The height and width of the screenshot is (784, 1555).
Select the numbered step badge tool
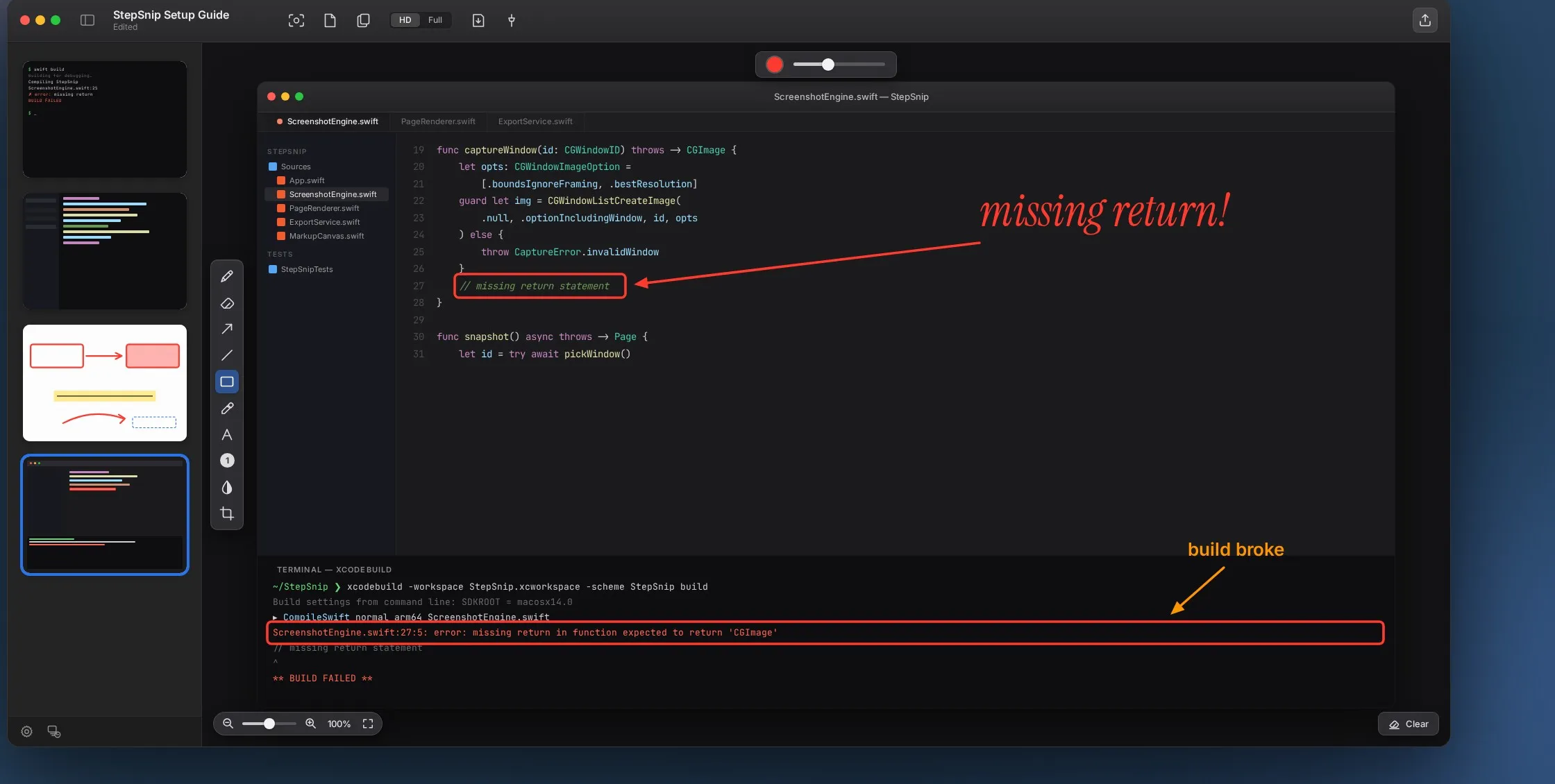pos(227,461)
